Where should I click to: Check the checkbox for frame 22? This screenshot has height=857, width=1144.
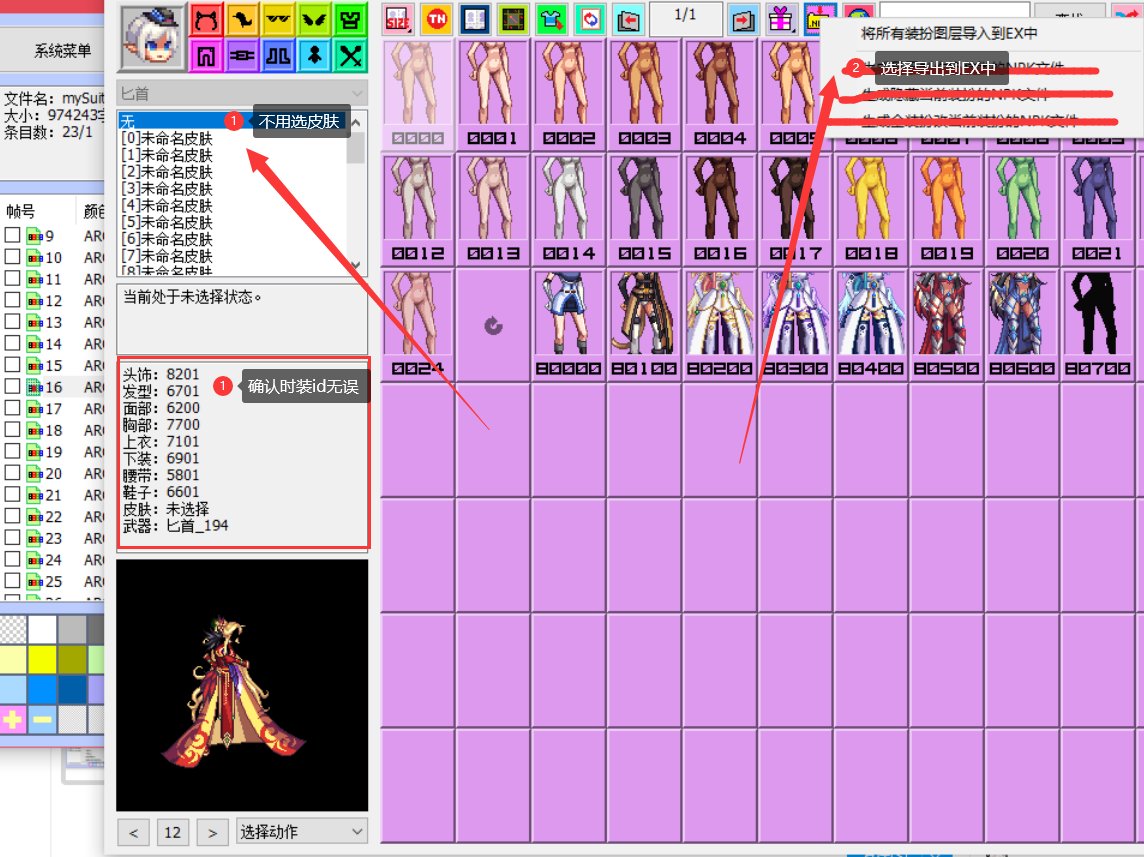pos(12,516)
